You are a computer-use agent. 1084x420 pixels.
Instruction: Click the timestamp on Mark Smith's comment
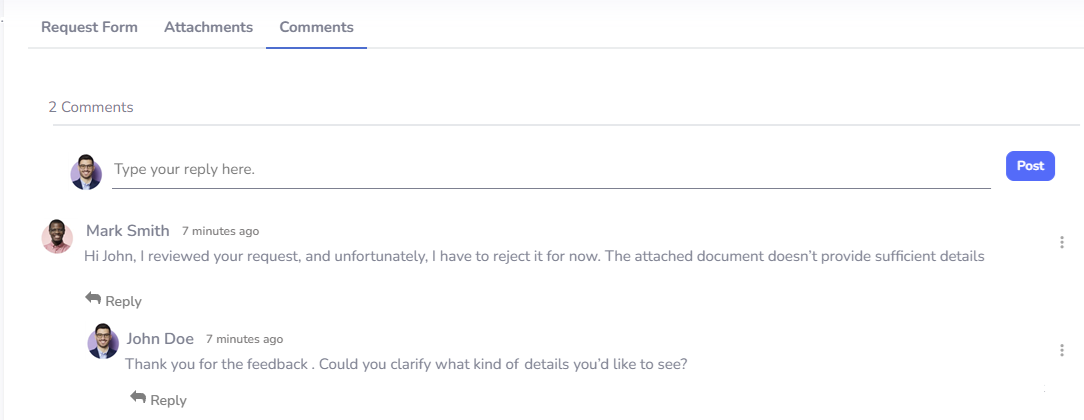(x=220, y=231)
